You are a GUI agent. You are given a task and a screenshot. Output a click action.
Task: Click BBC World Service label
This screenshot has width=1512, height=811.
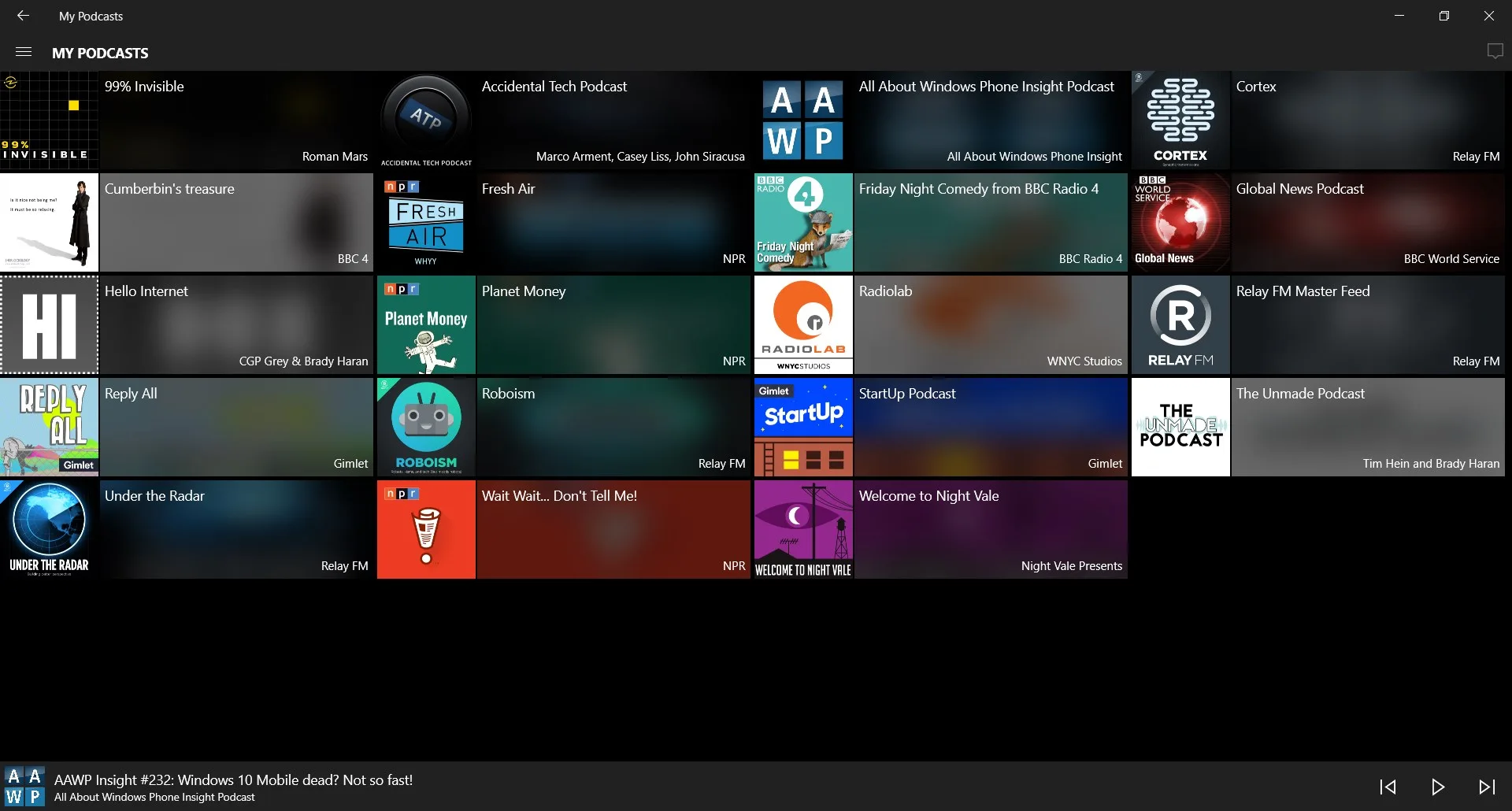(x=1451, y=259)
